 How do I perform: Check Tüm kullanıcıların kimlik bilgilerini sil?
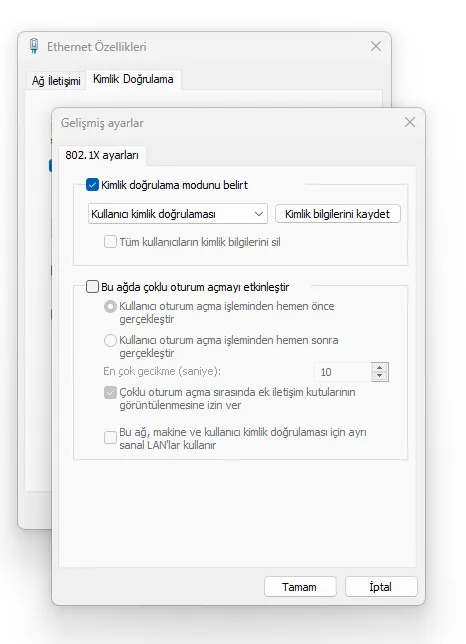click(x=110, y=242)
